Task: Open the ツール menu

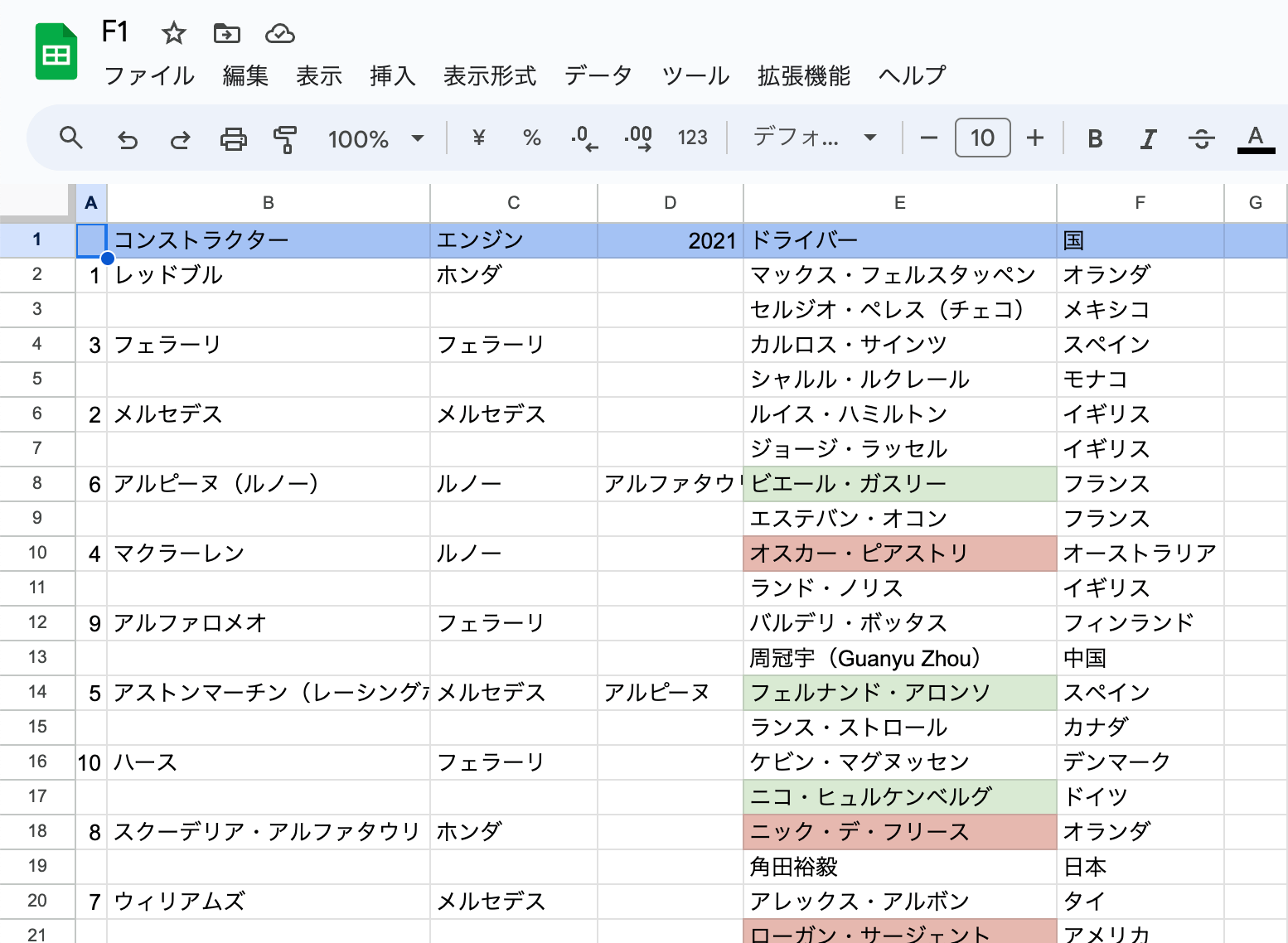Action: click(x=695, y=75)
